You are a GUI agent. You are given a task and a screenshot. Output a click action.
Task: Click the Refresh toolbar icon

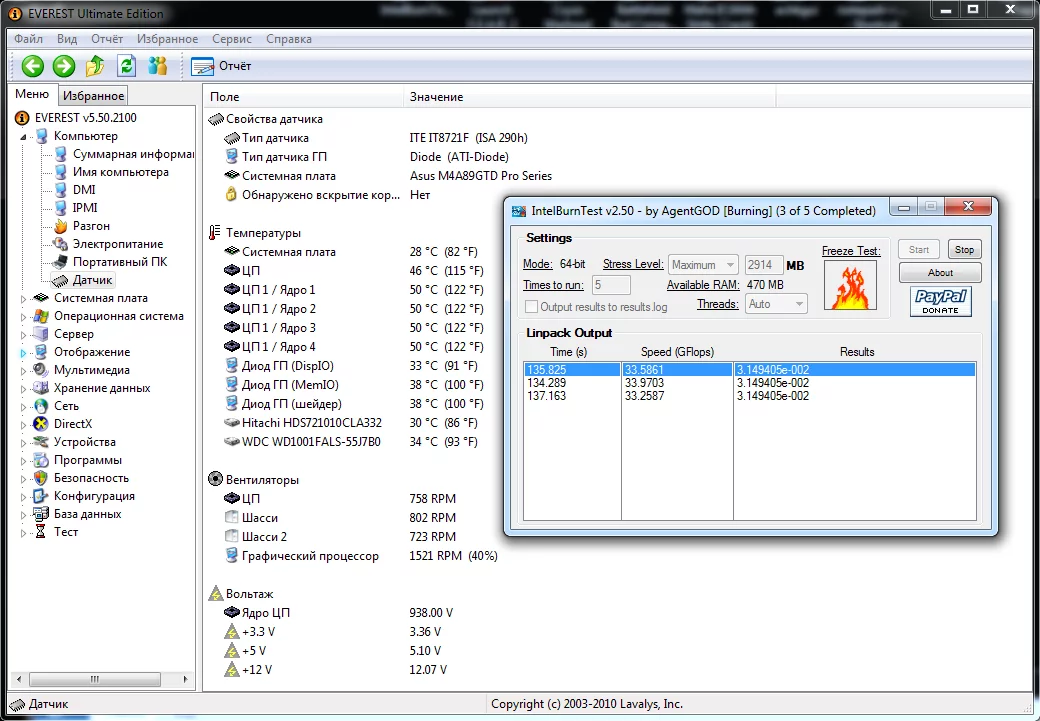click(126, 66)
